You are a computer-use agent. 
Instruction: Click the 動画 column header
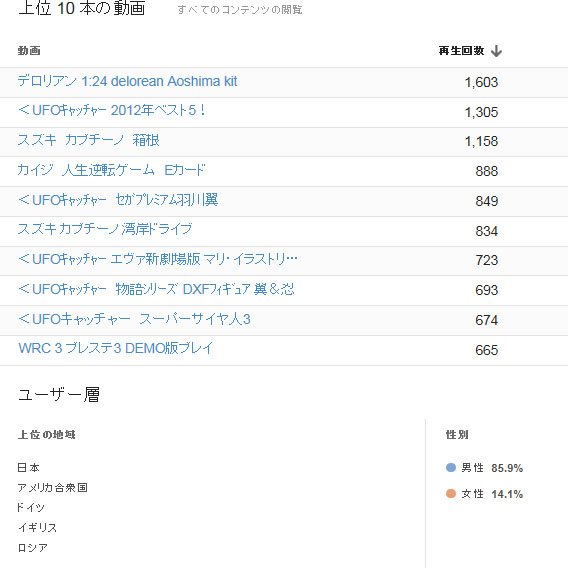[29, 51]
